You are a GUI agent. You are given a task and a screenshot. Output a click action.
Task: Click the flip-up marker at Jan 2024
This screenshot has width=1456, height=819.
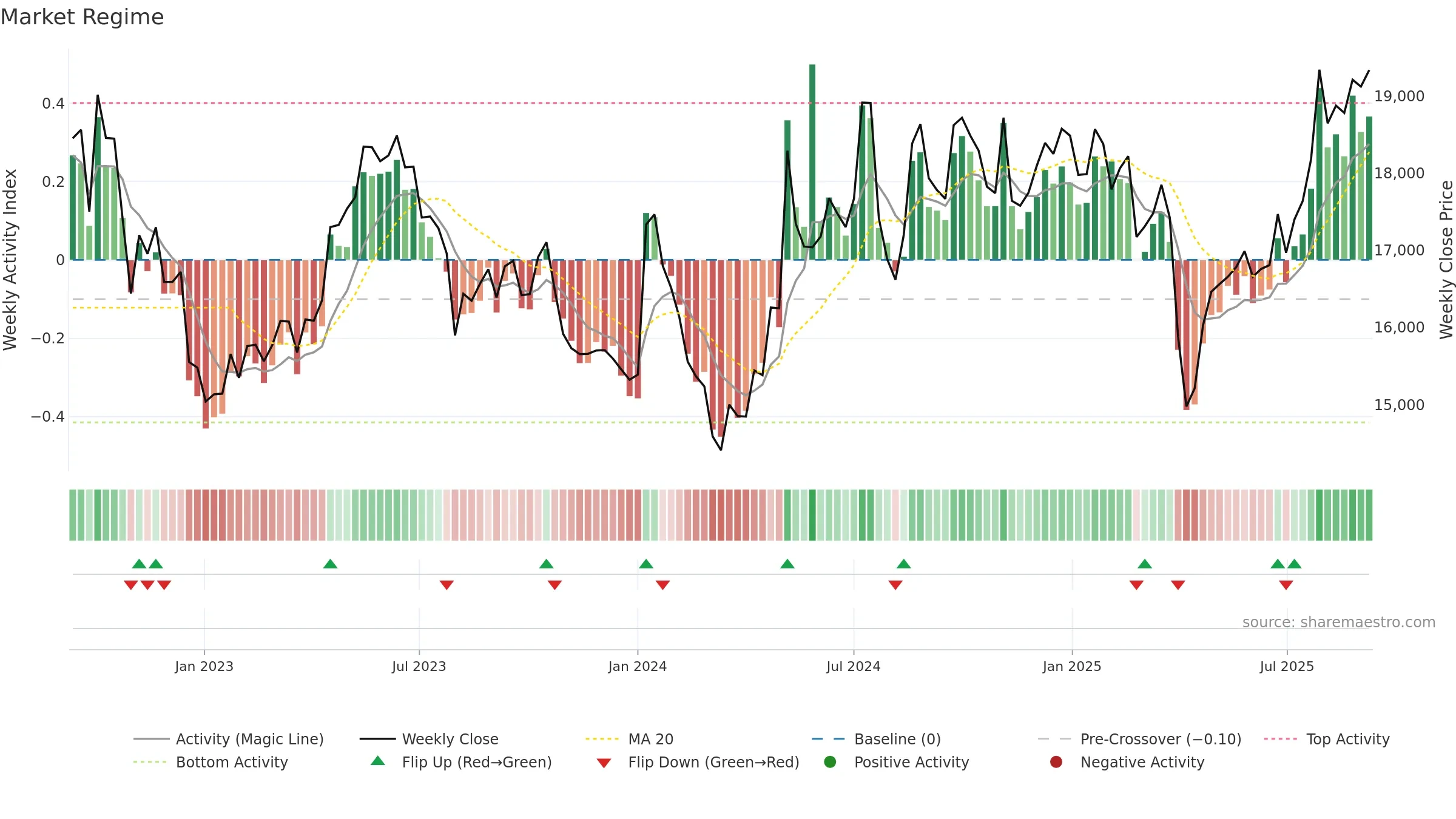click(646, 564)
